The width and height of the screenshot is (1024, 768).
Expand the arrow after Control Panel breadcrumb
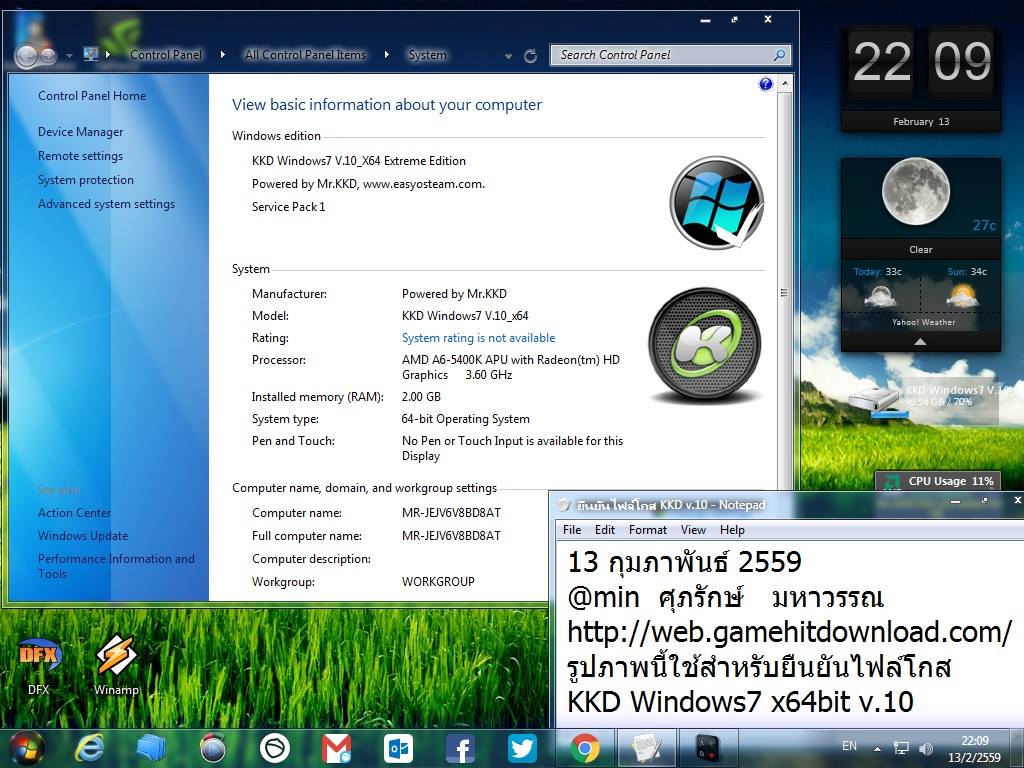click(223, 55)
